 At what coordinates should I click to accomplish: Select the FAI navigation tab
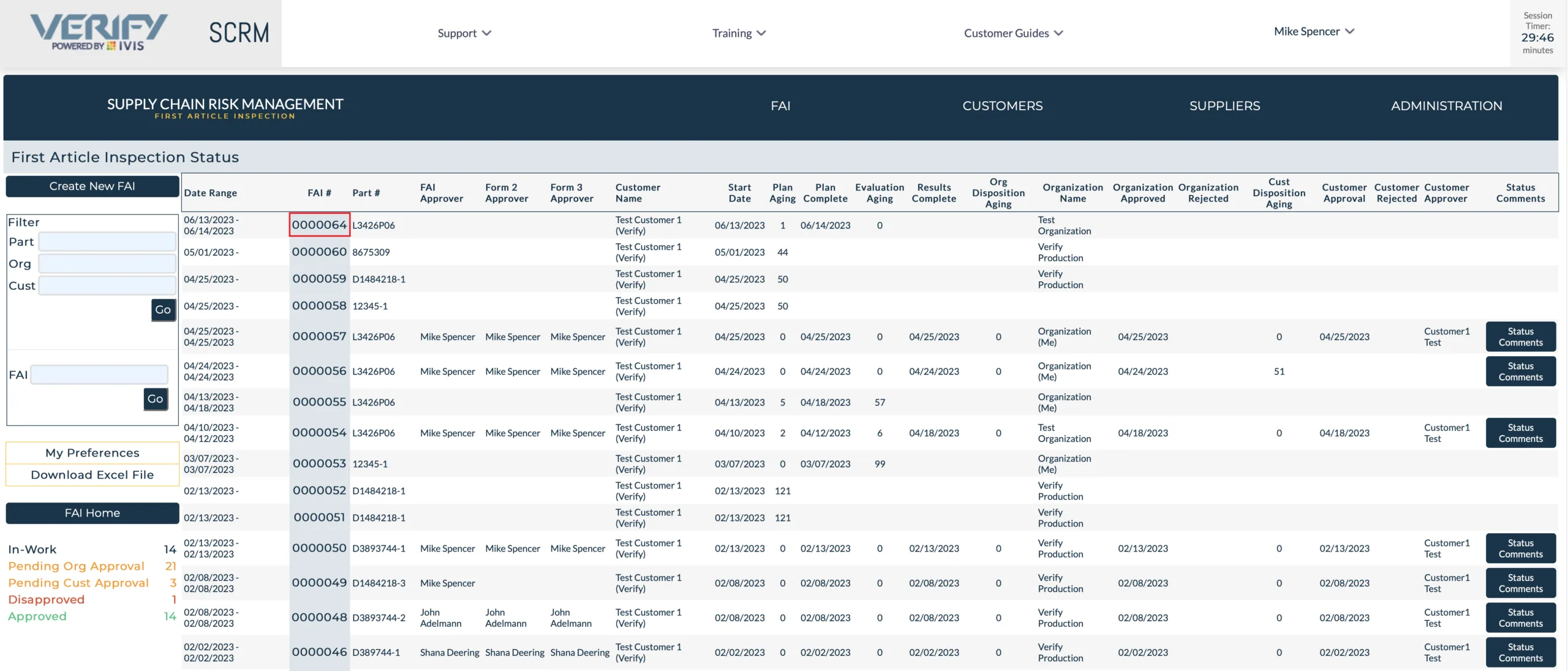pos(780,106)
